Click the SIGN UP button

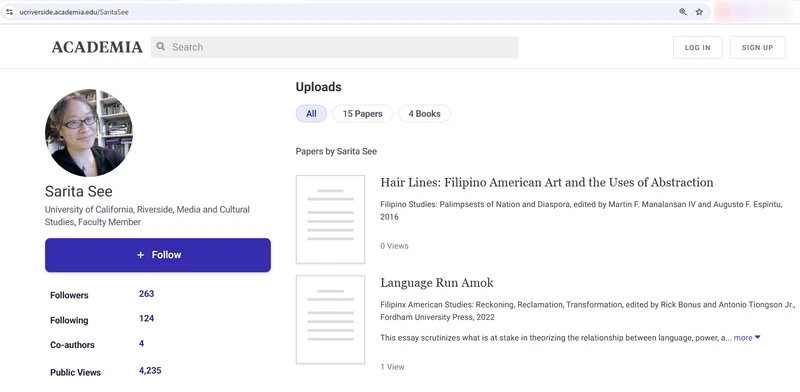[x=758, y=47]
